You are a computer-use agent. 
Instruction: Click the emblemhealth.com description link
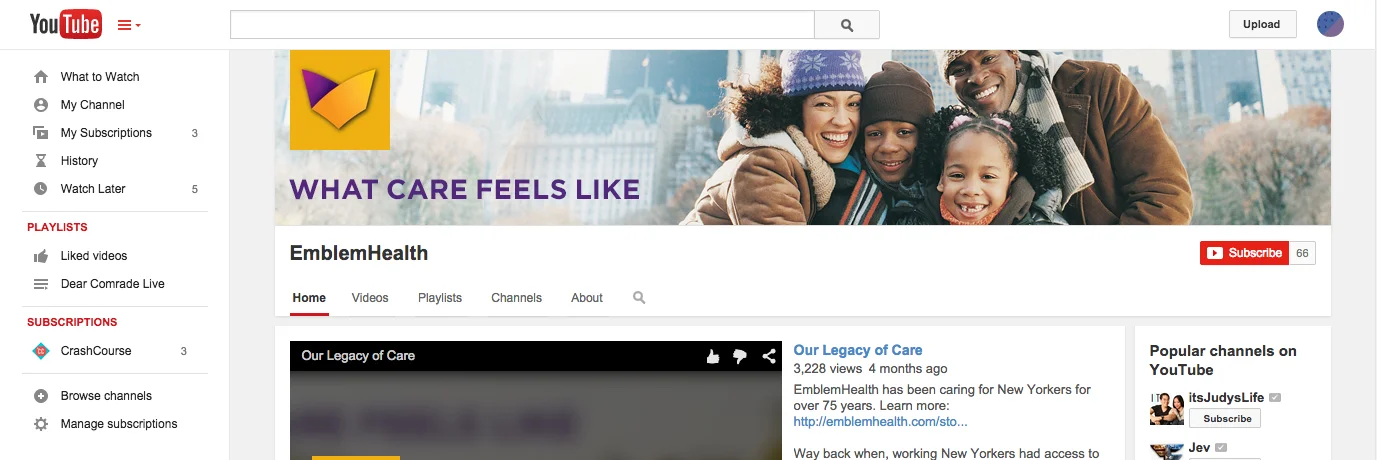point(880,422)
